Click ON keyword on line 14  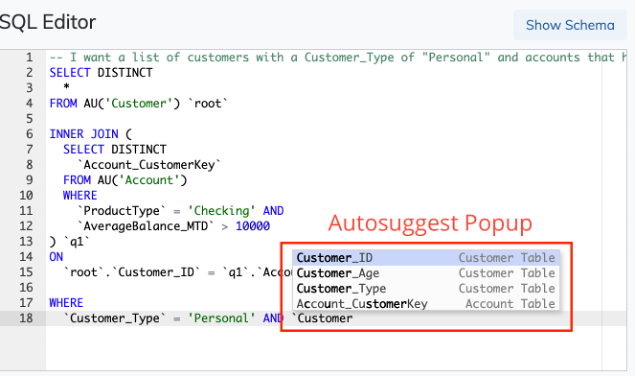click(56, 257)
